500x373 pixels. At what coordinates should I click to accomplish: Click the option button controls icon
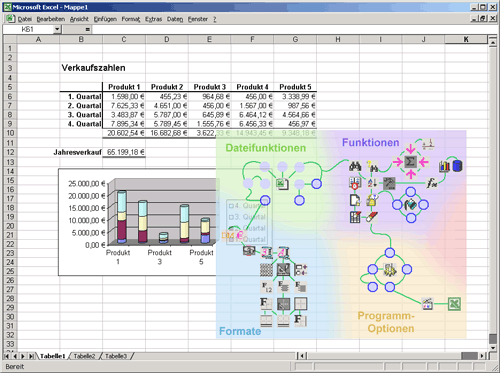click(x=301, y=270)
